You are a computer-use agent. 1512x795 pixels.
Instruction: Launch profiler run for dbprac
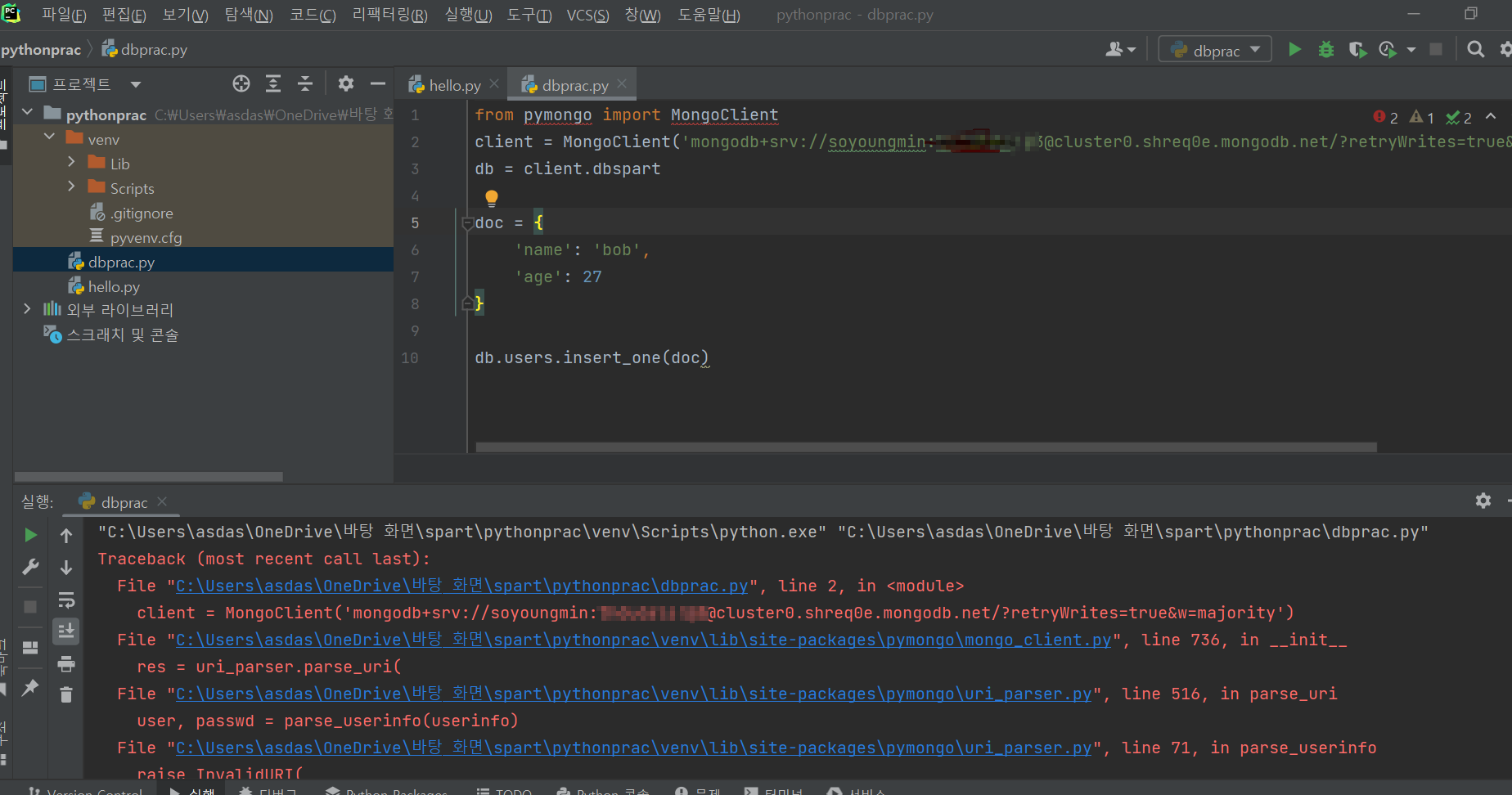[x=1388, y=50]
